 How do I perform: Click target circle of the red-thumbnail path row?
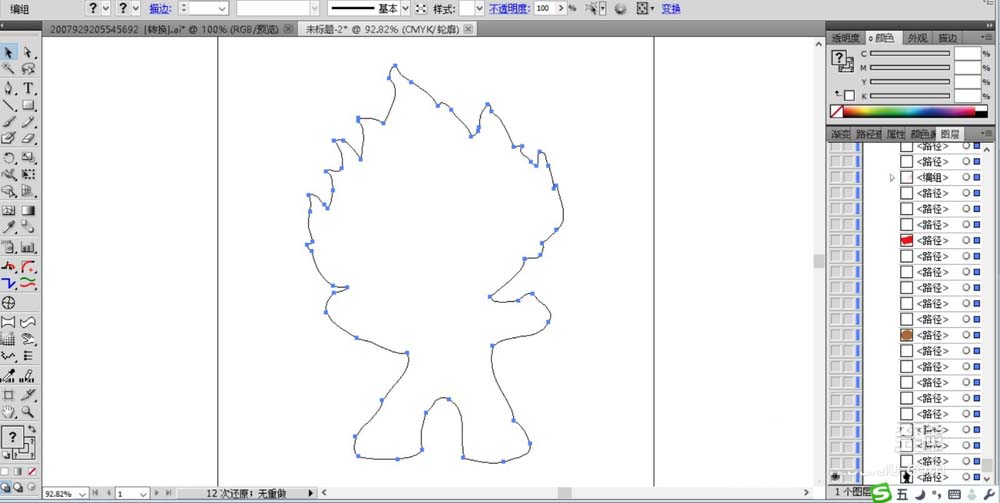[966, 240]
